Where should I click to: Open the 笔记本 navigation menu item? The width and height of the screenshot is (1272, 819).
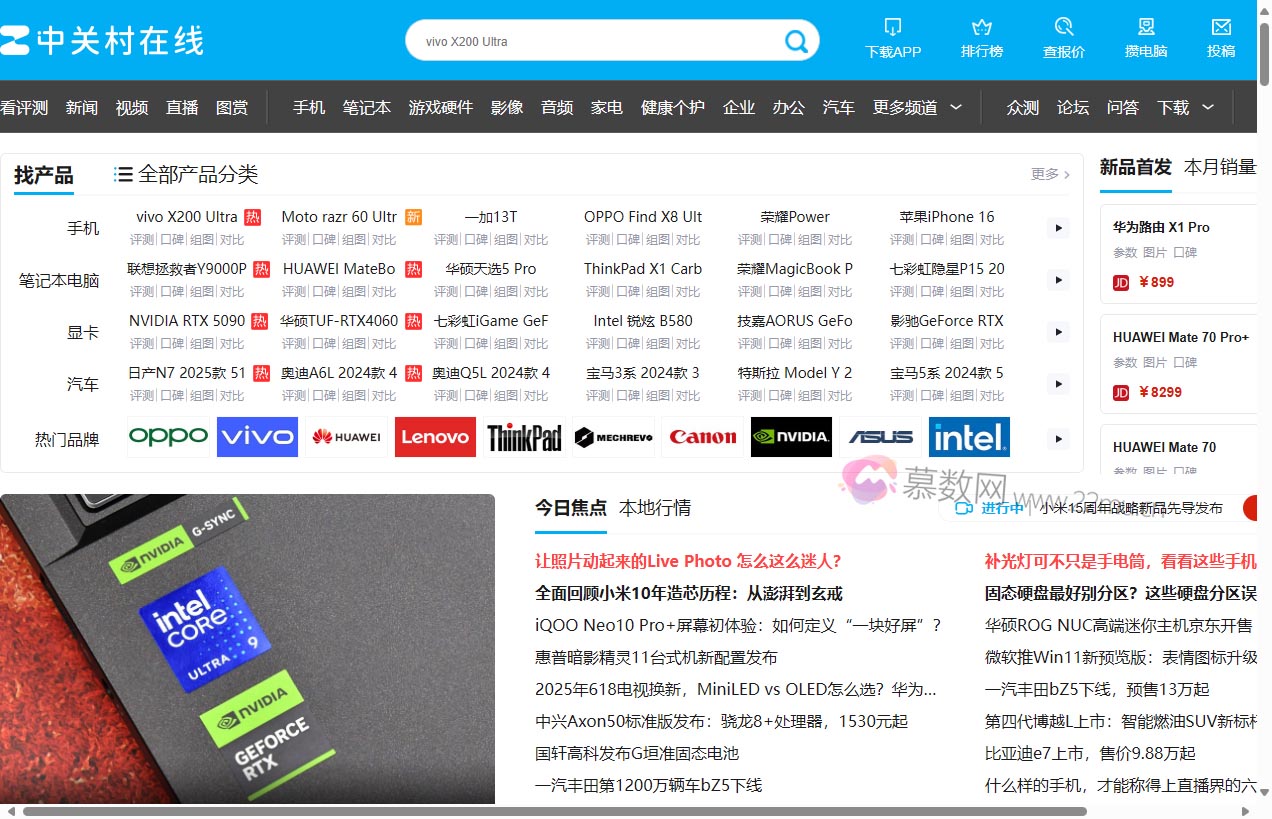[x=366, y=107]
